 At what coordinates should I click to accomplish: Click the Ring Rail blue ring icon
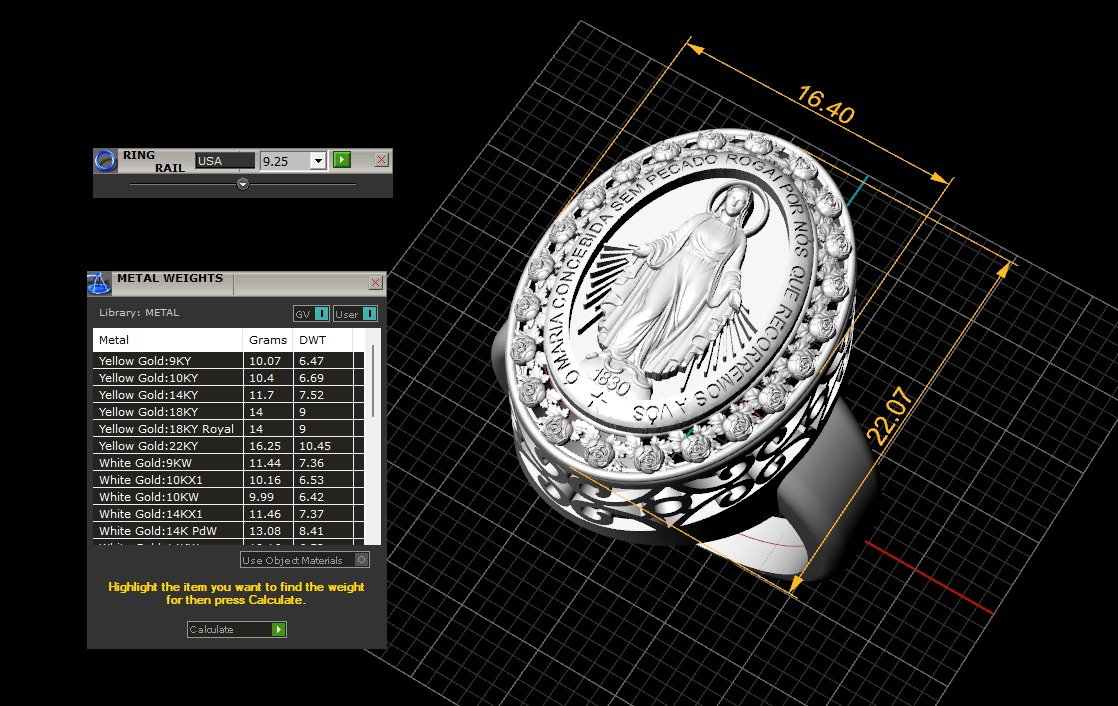[105, 160]
